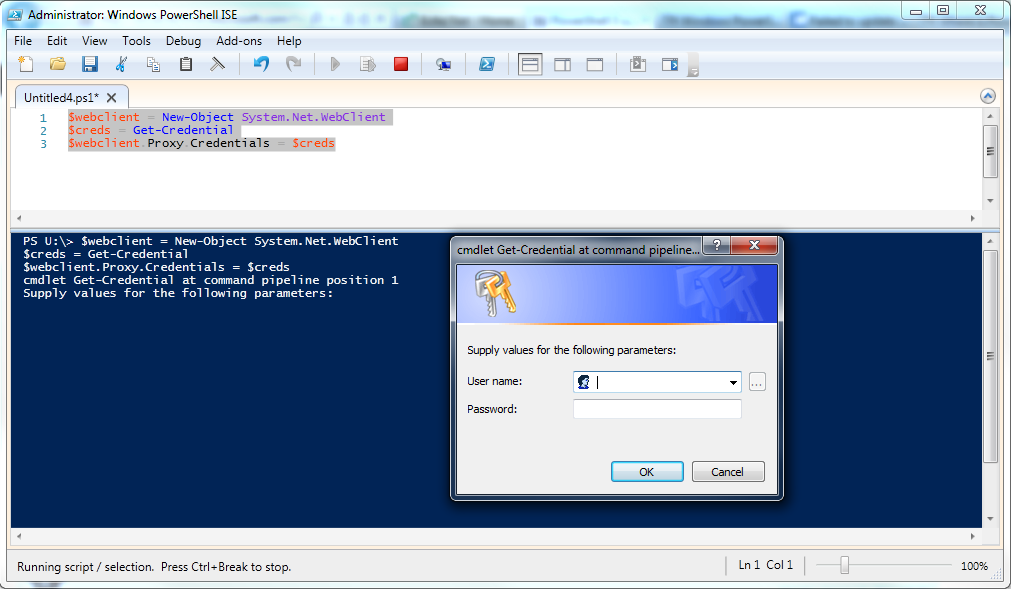Show Command Add-on toolbar icon
1011x589 pixels.
coord(670,64)
